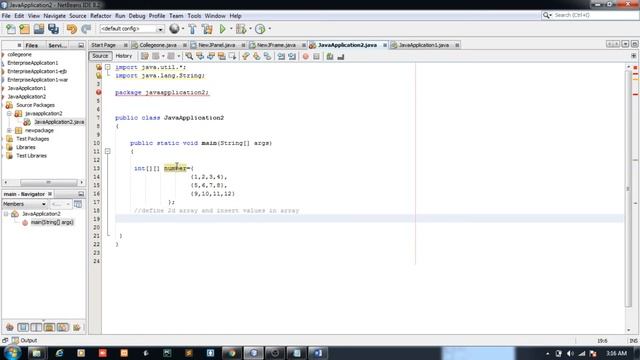Click the Find Selection magnifier icon in editor toolbar

(x=189, y=56)
